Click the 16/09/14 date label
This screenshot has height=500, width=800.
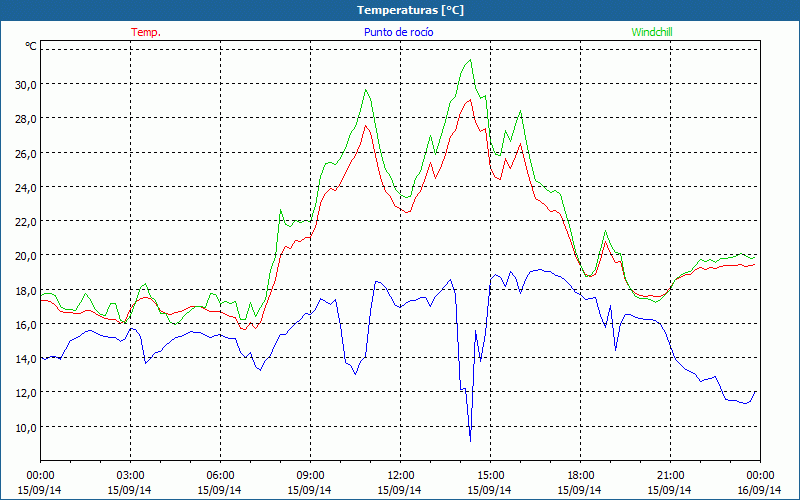pyautogui.click(x=759, y=490)
